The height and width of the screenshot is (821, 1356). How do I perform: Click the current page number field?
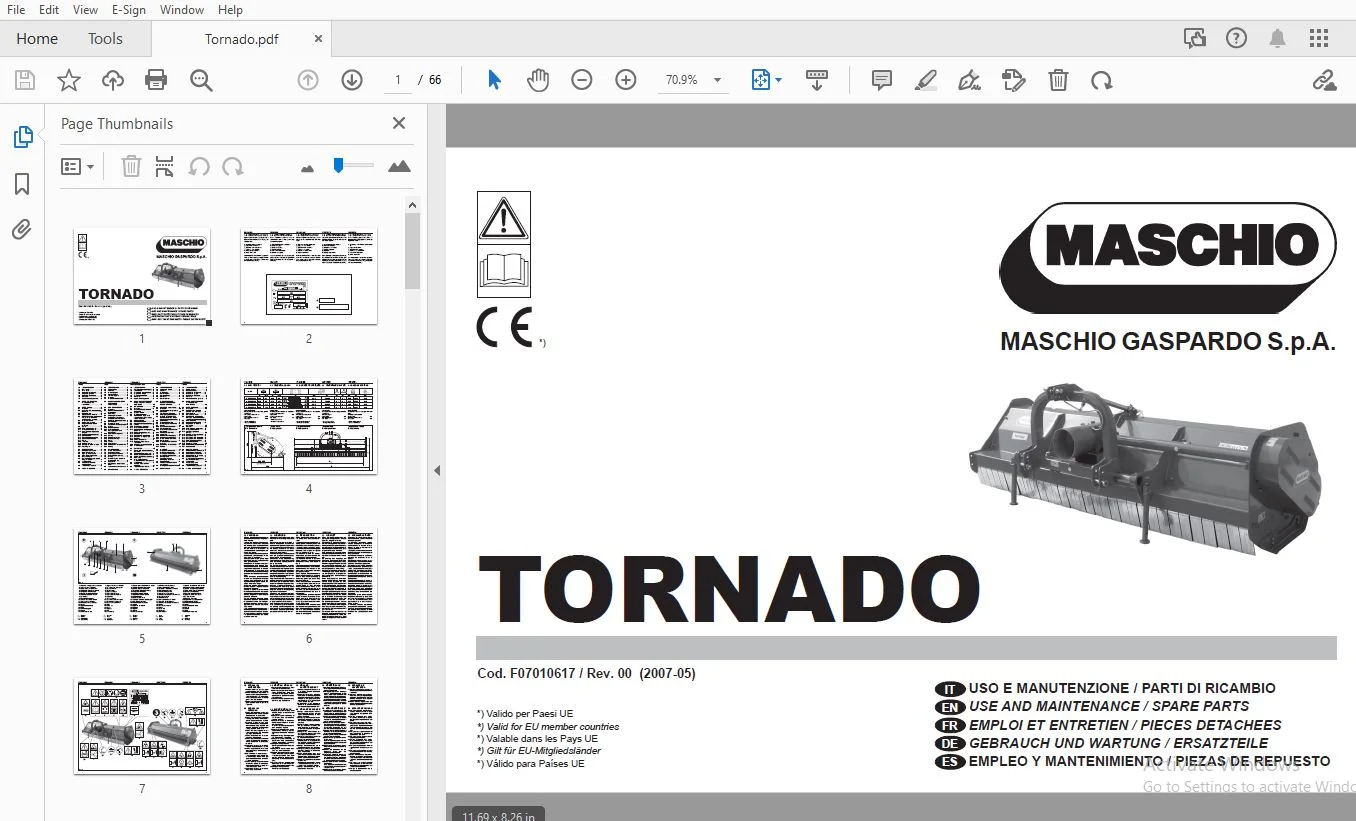[x=398, y=80]
